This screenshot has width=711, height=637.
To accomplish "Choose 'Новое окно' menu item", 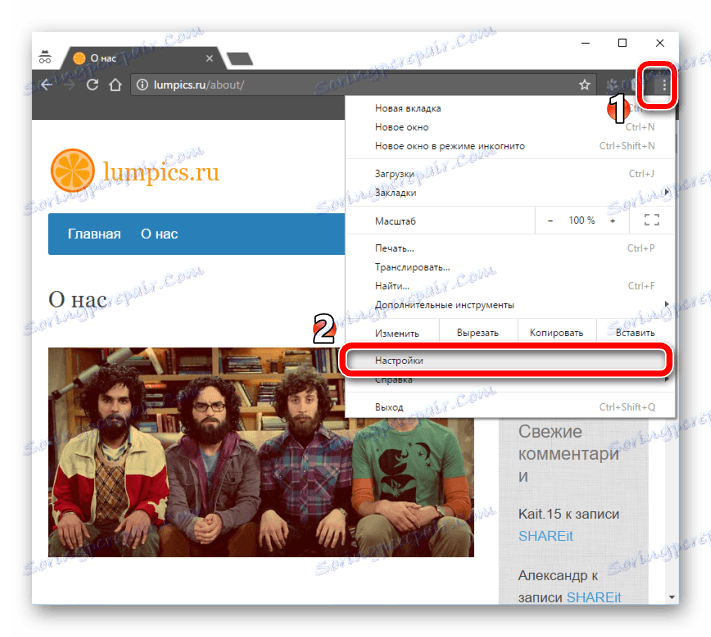I will pos(511,127).
